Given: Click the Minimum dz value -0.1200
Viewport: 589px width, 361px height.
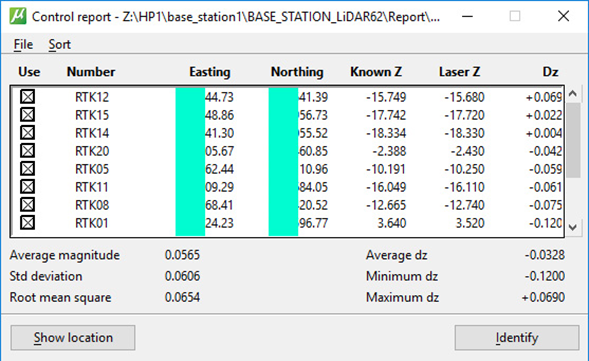Looking at the screenshot, I should [x=545, y=276].
